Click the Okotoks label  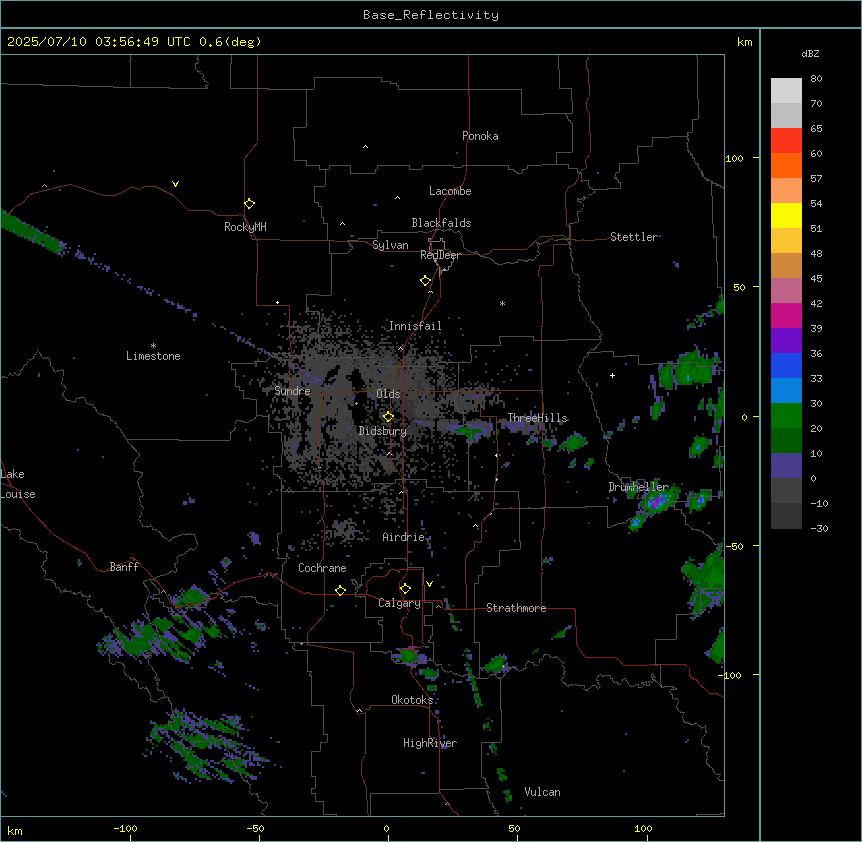[412, 700]
